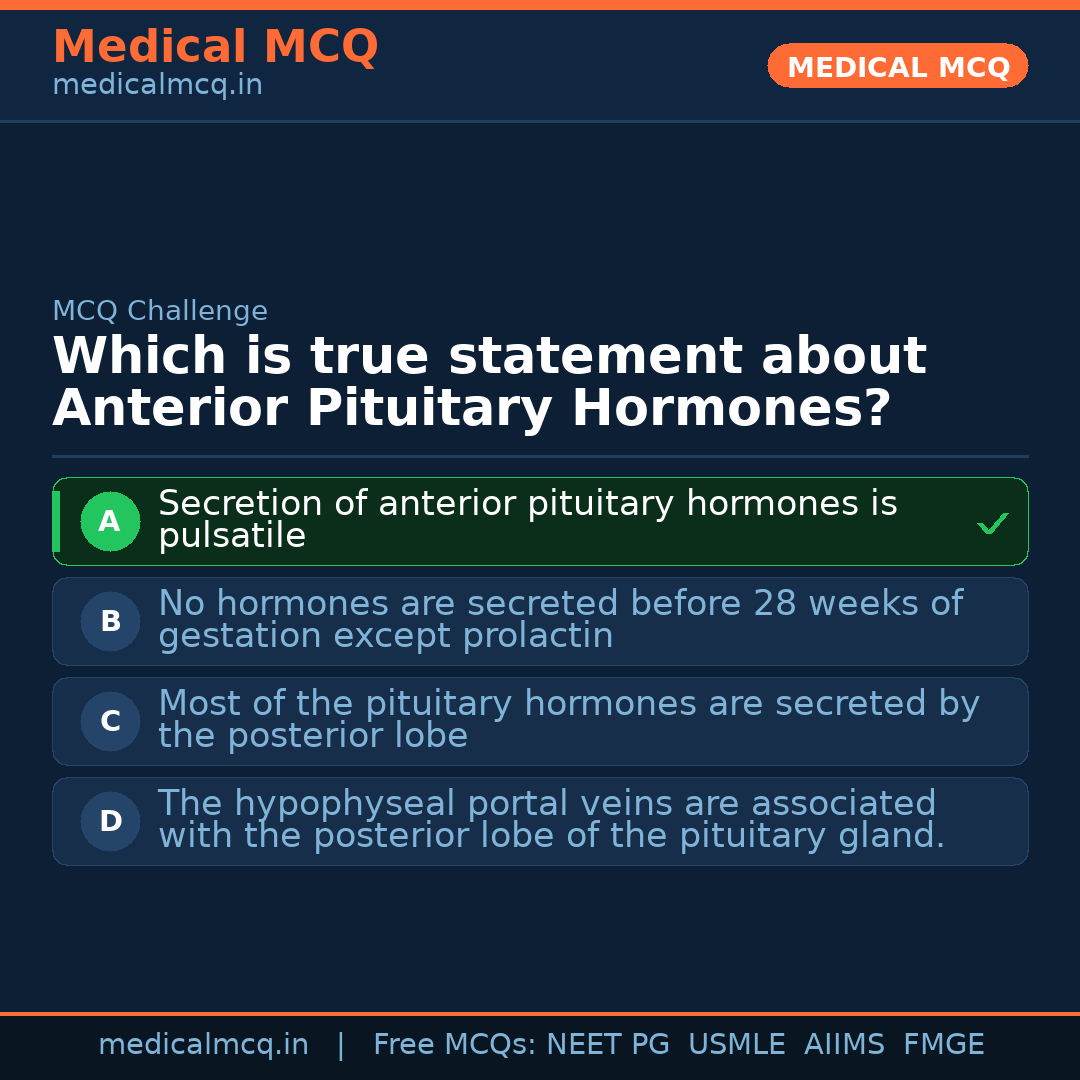
Task: Select answer text "Secretion of anterior pituitary hormones is pulsatile"
Action: click(x=527, y=520)
